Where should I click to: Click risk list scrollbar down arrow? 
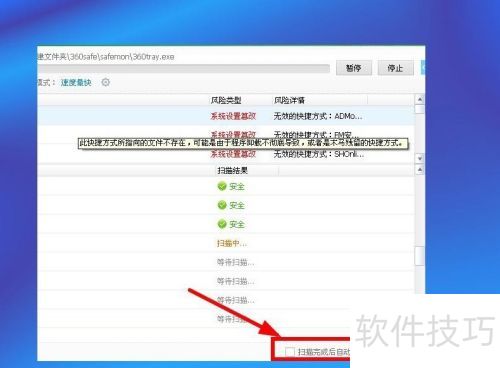coord(420,158)
